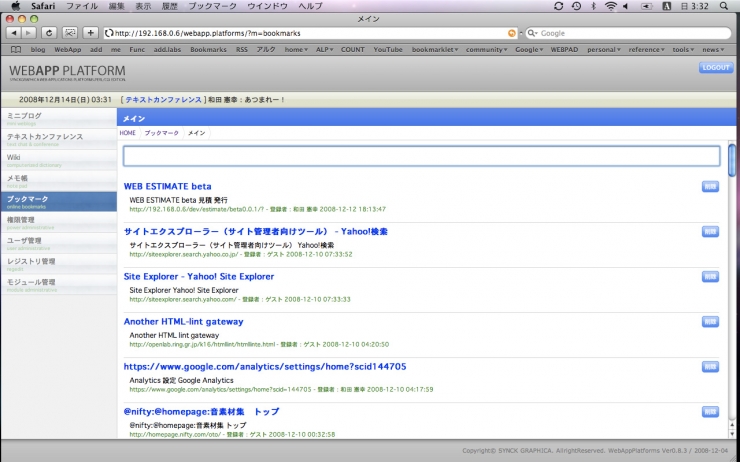Delete Another HTML-lint gateway bookmark
The width and height of the screenshot is (740, 462).
coord(710,321)
